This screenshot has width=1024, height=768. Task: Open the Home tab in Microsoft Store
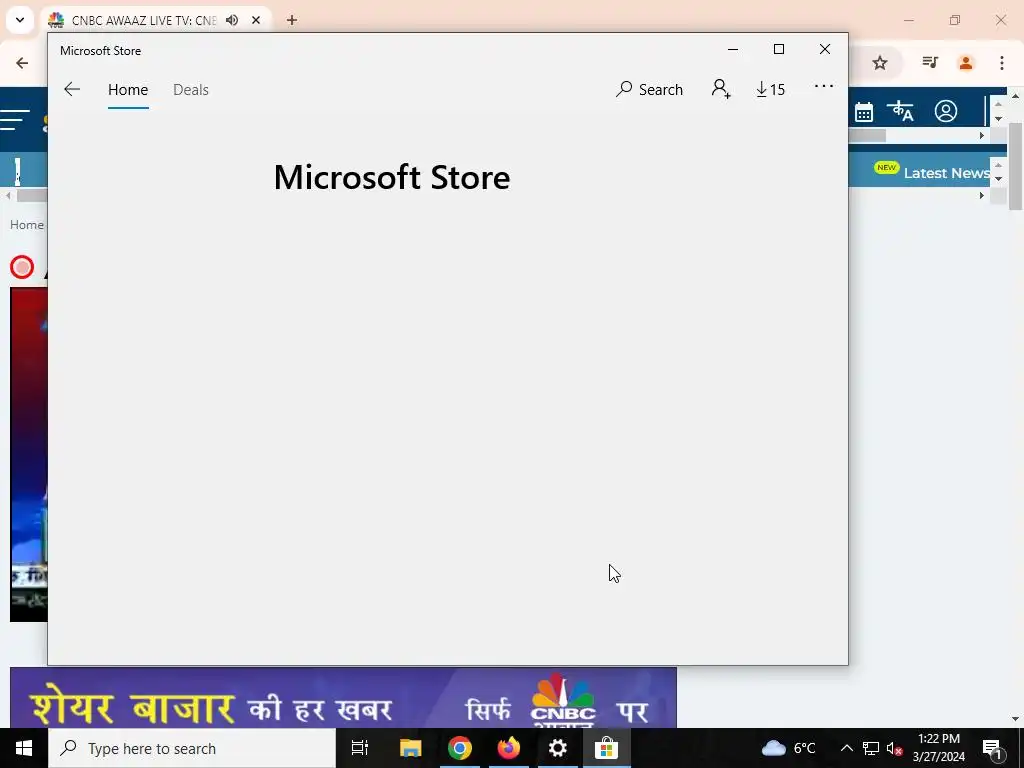coord(128,89)
